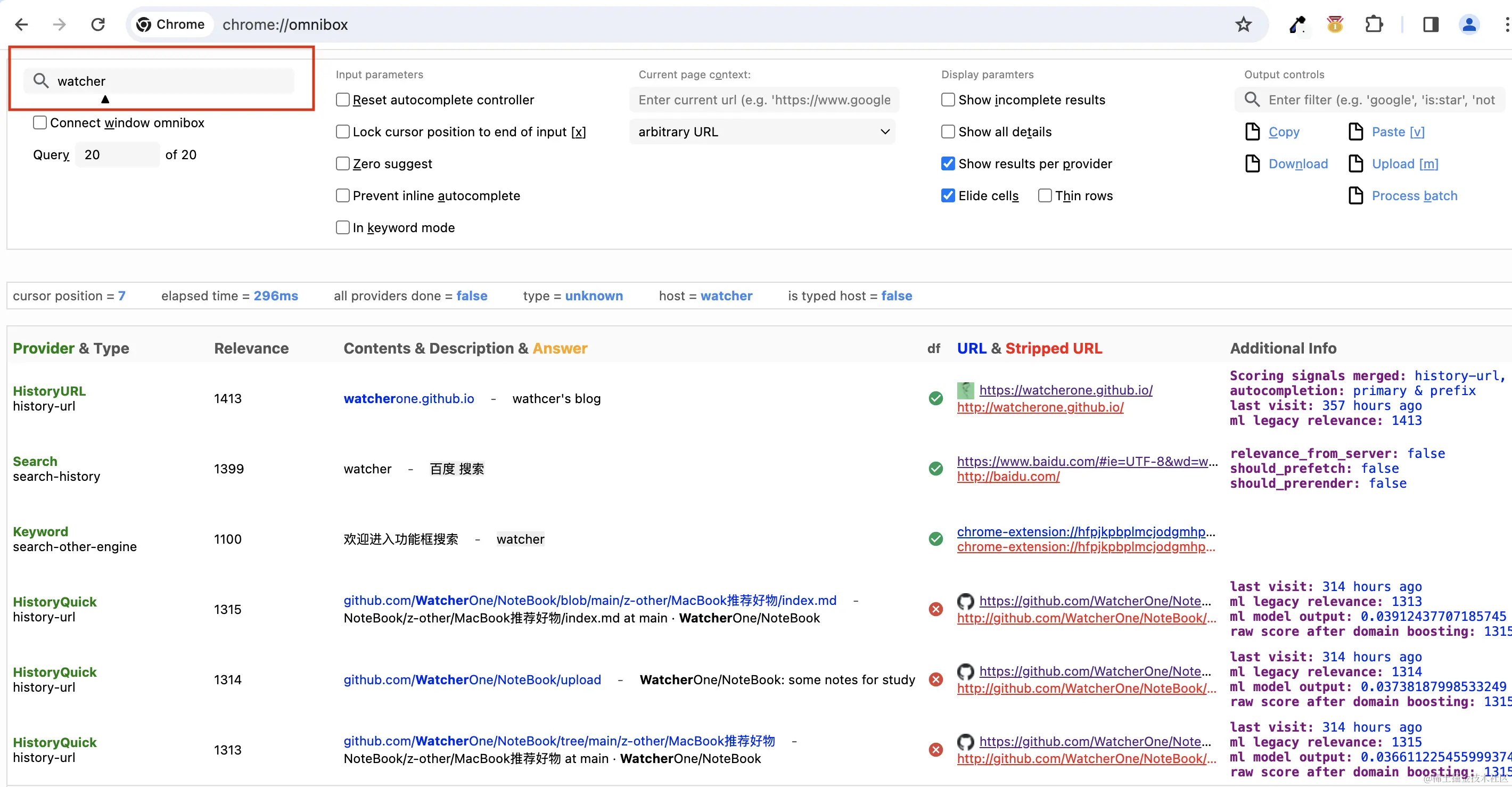Enable Reset autocomplete controller checkbox
1512x787 pixels.
tap(343, 100)
